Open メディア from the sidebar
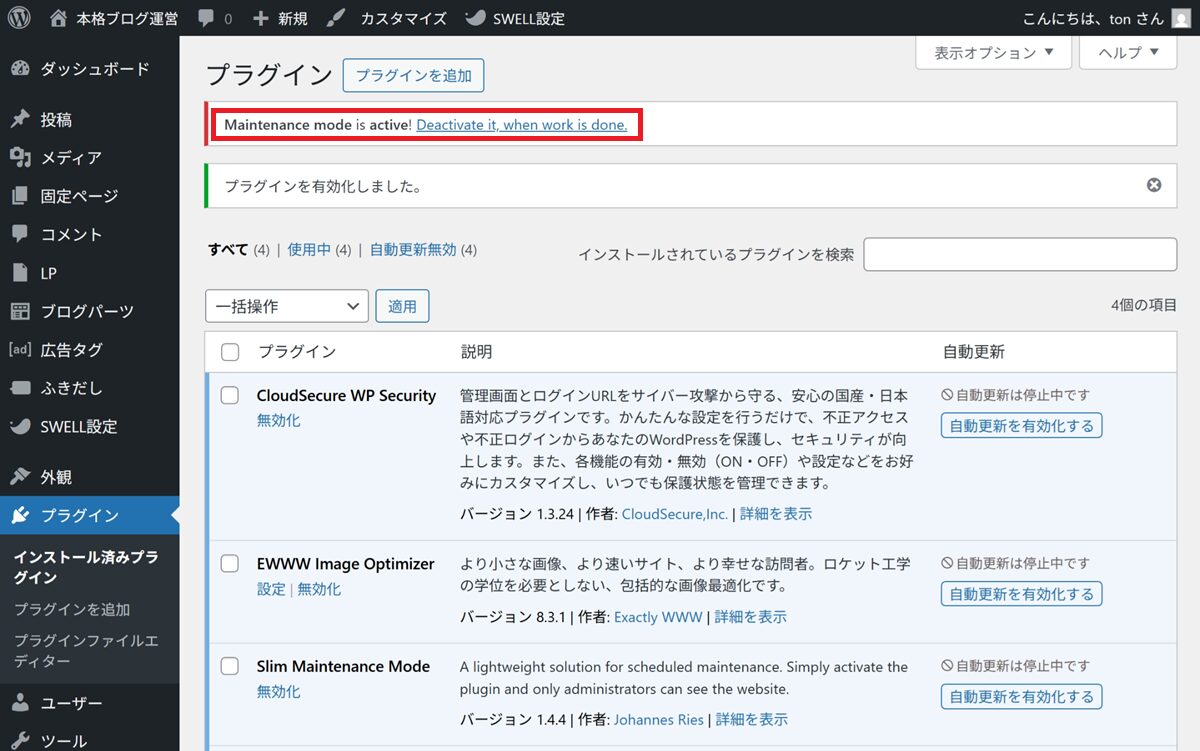1200x751 pixels. tap(70, 158)
